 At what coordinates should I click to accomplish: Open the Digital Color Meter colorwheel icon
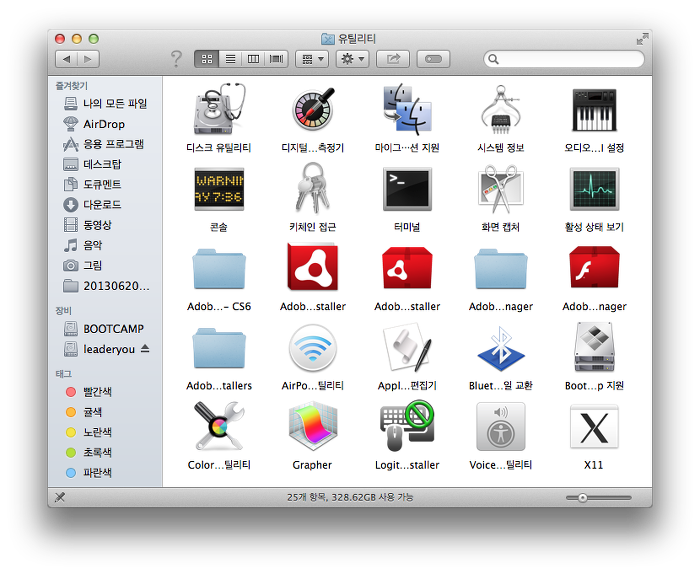pos(313,109)
